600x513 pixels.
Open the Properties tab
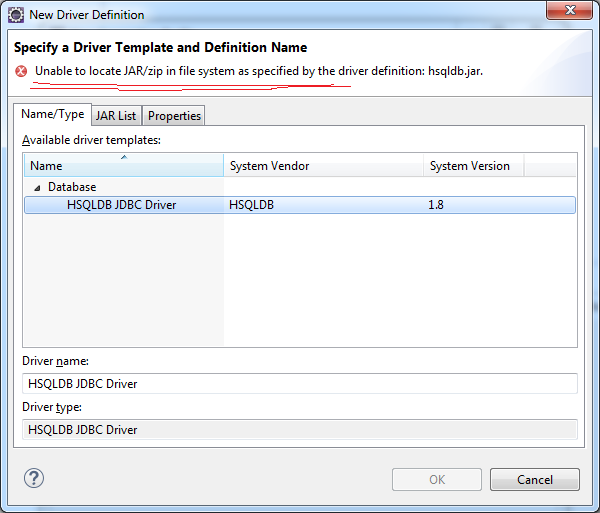[x=174, y=116]
